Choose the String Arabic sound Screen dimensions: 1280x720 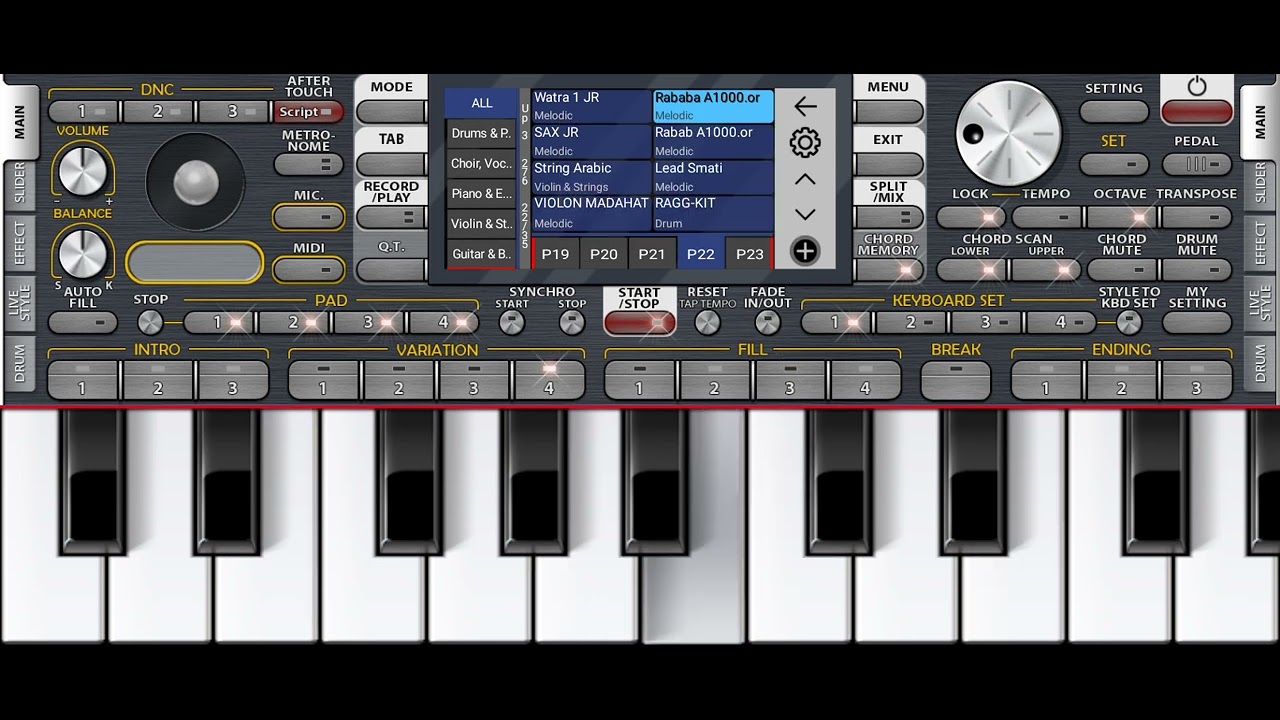[x=591, y=176]
